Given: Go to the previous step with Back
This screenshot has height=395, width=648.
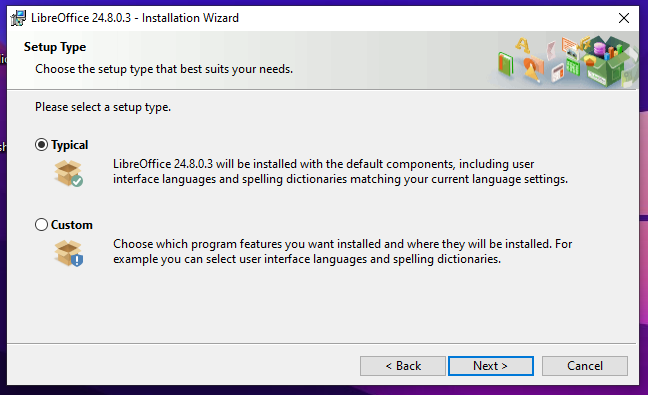Looking at the screenshot, I should (403, 366).
